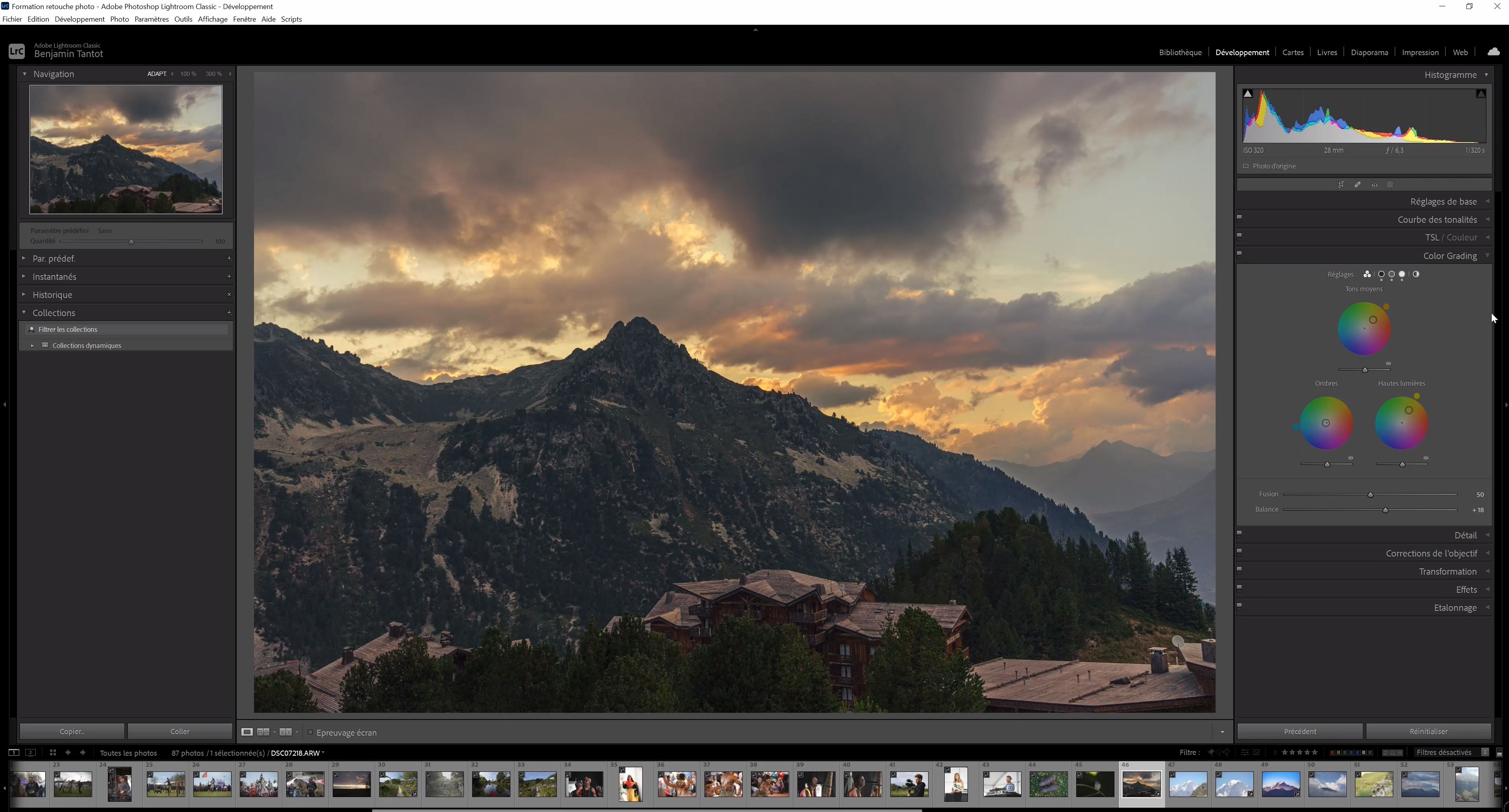Switch to Global color grading icon
This screenshot has width=1509, height=812.
pos(1416,275)
